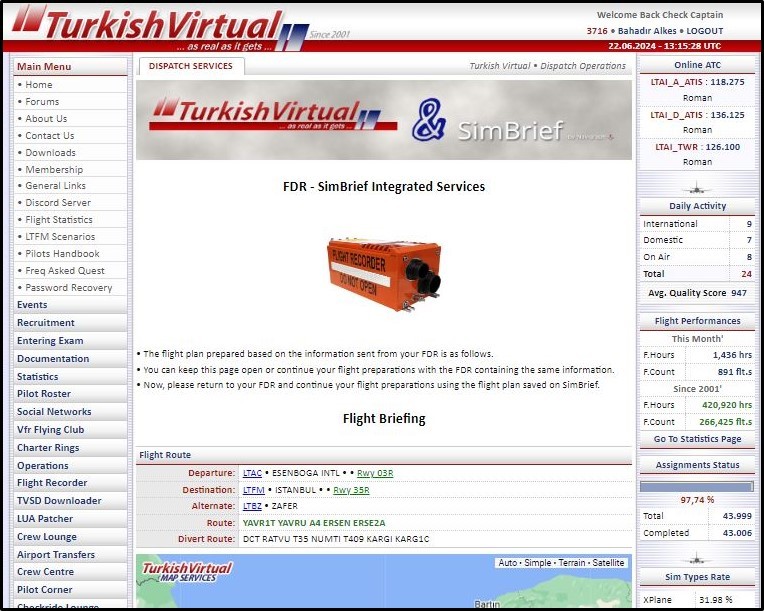Open Password Recovery menu item
The image size is (764, 611).
click(x=68, y=288)
